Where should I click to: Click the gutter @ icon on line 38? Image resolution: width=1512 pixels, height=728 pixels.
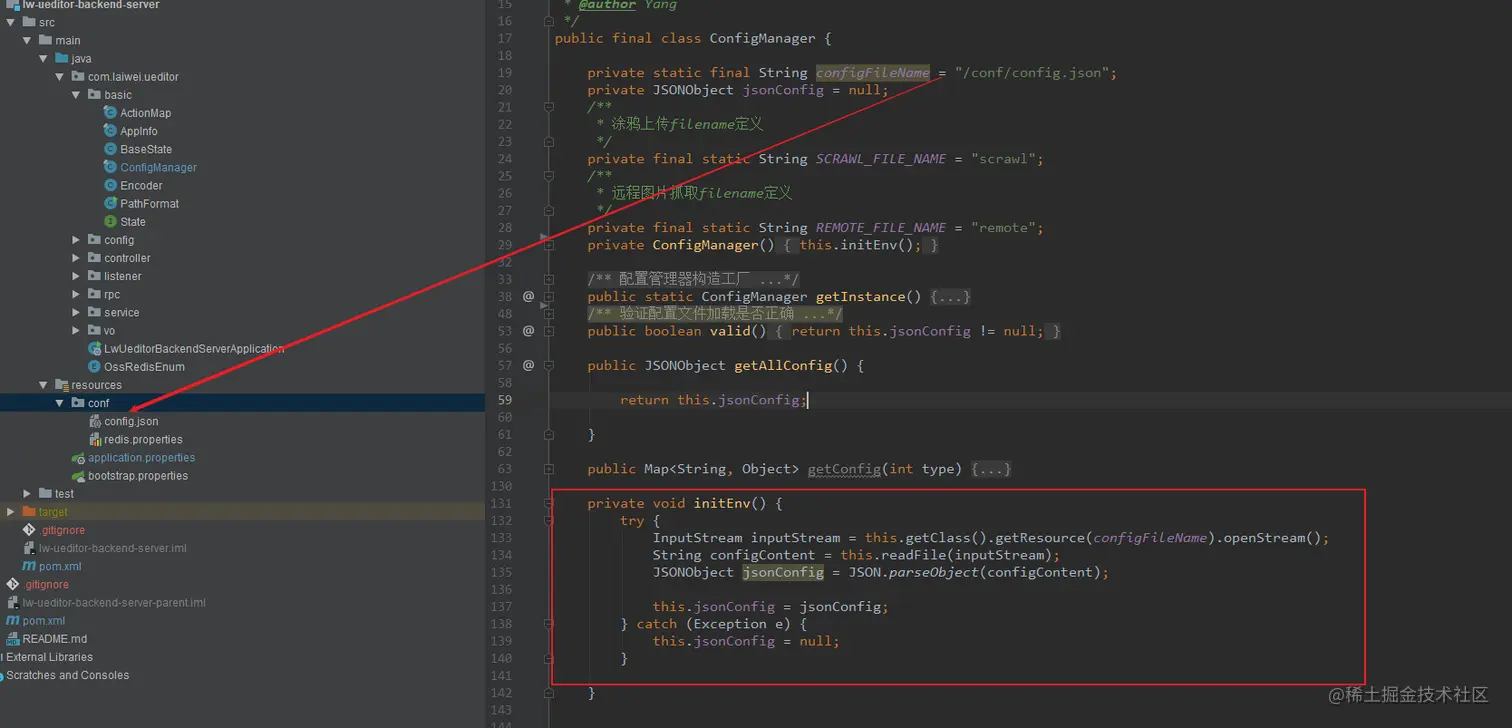pyautogui.click(x=529, y=296)
